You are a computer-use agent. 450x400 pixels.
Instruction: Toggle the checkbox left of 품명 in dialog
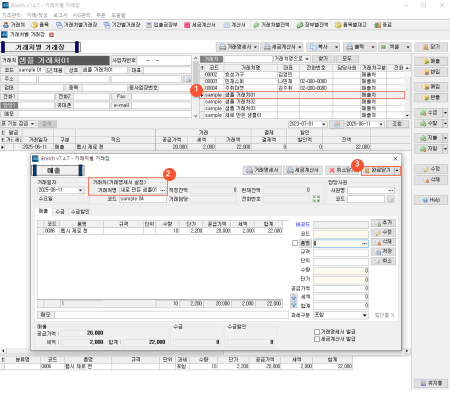point(295,243)
